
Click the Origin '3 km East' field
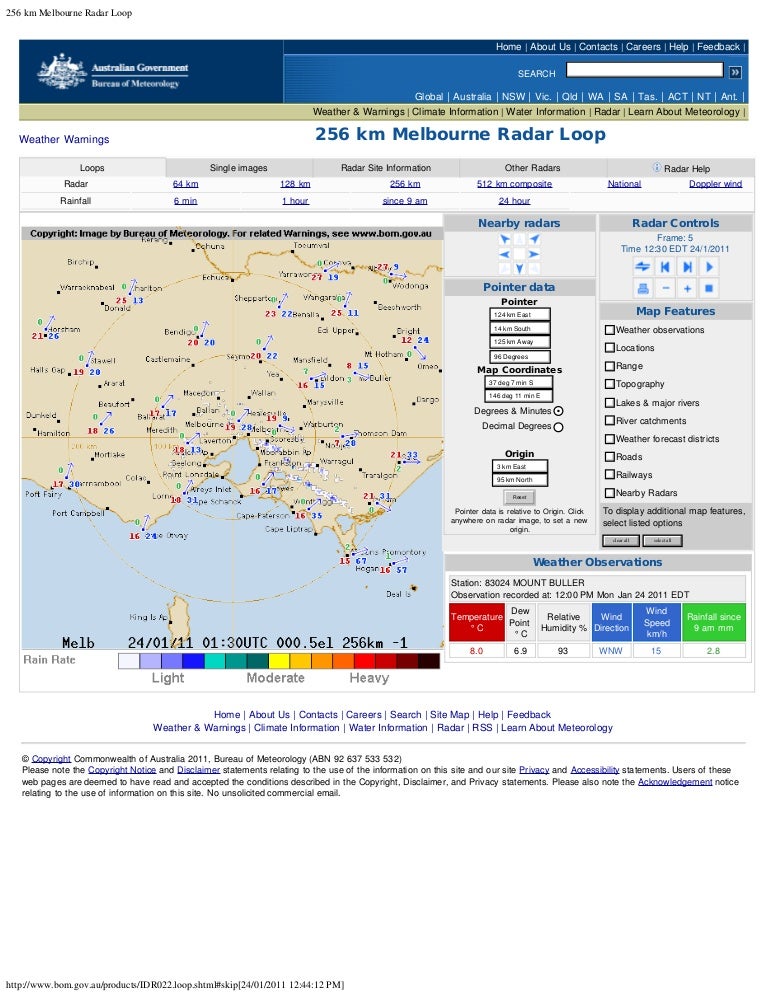point(519,466)
